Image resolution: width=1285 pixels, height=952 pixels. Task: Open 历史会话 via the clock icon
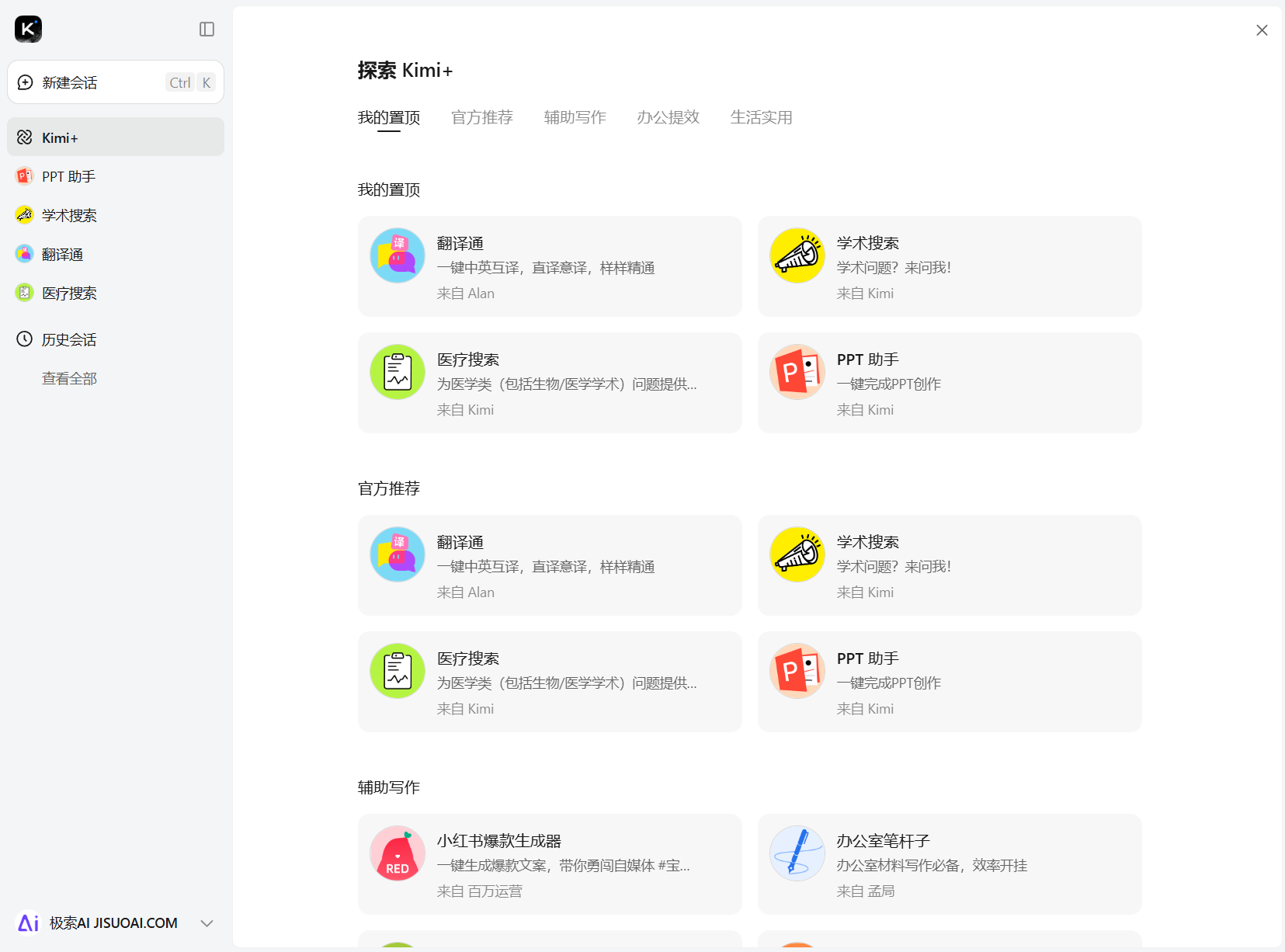tap(68, 339)
